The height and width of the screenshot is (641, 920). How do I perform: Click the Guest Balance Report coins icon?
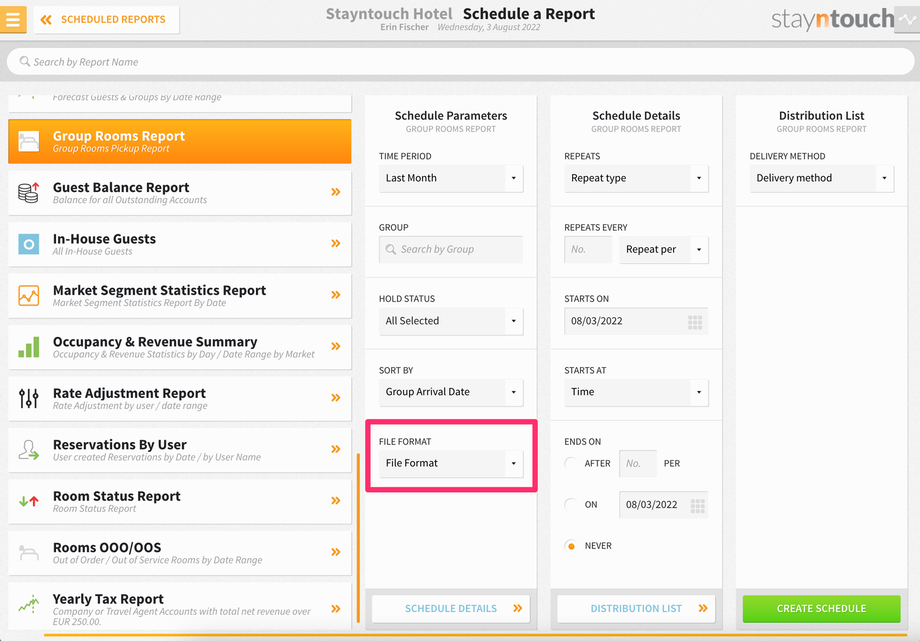pyautogui.click(x=28, y=193)
